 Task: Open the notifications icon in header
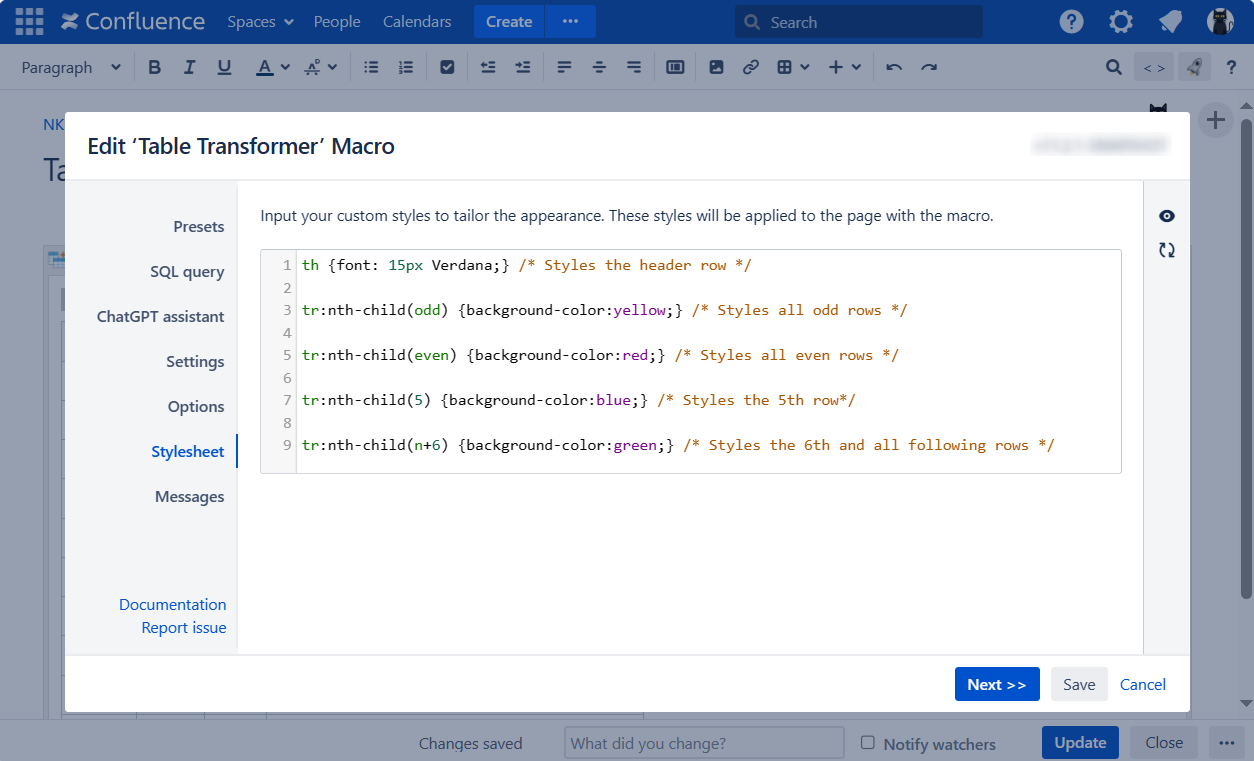coord(1170,21)
